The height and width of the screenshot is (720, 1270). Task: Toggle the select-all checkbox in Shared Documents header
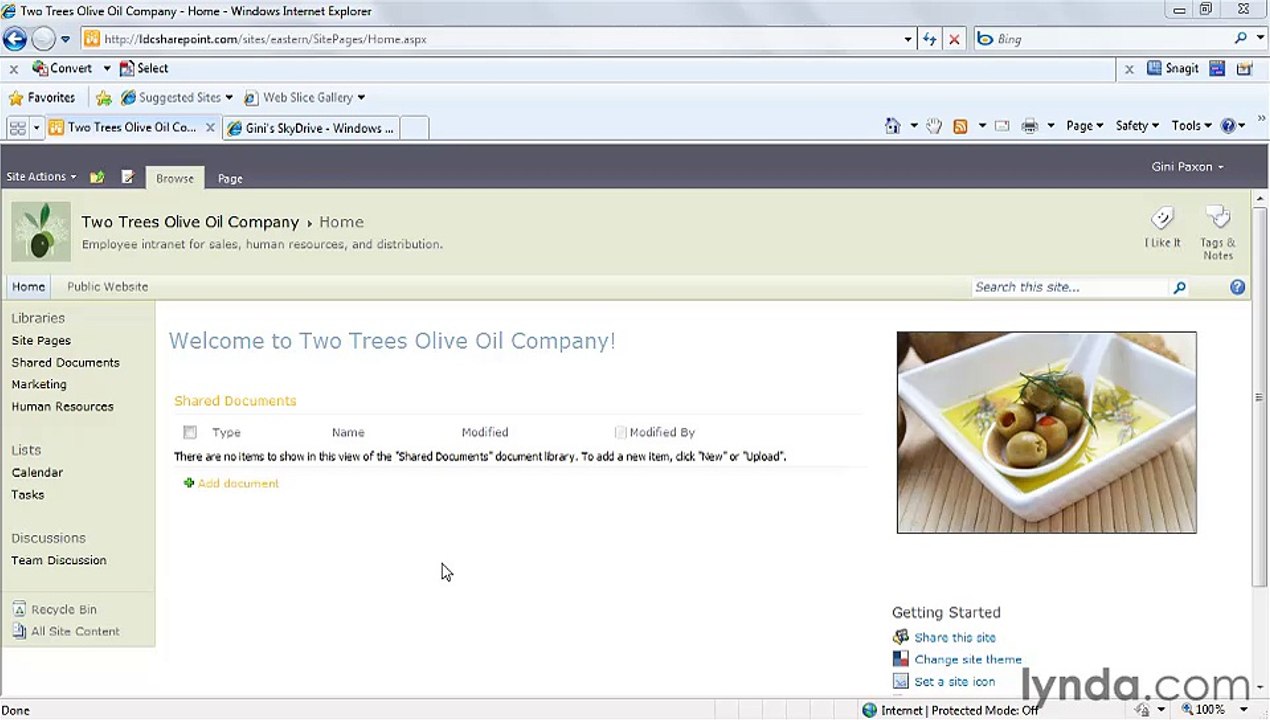[190, 432]
